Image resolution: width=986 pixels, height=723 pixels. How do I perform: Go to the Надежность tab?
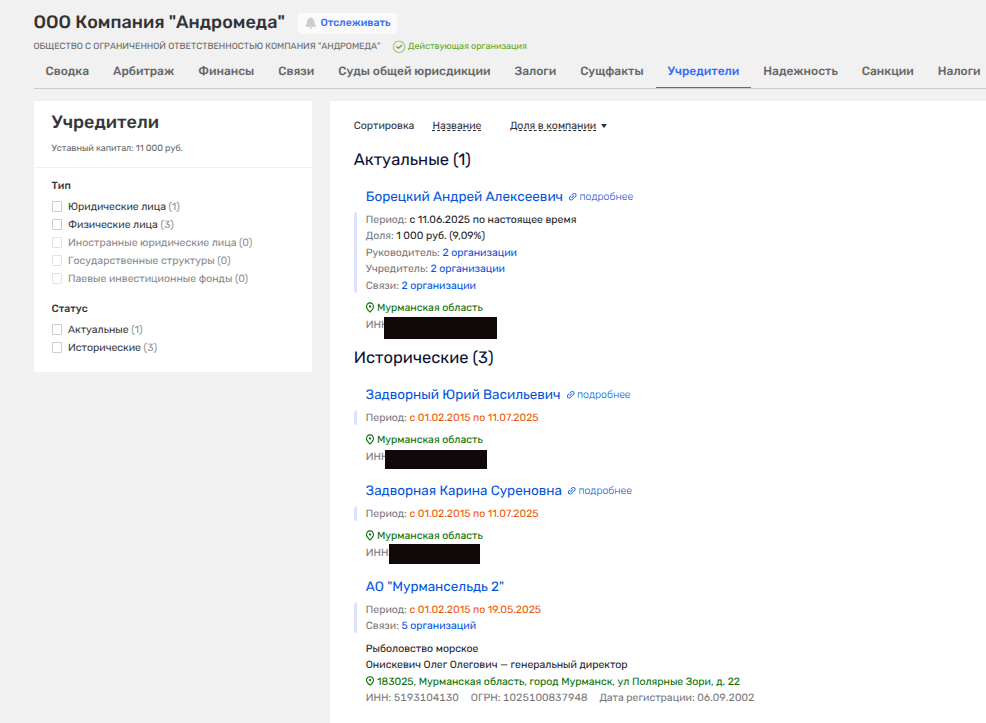tap(800, 71)
